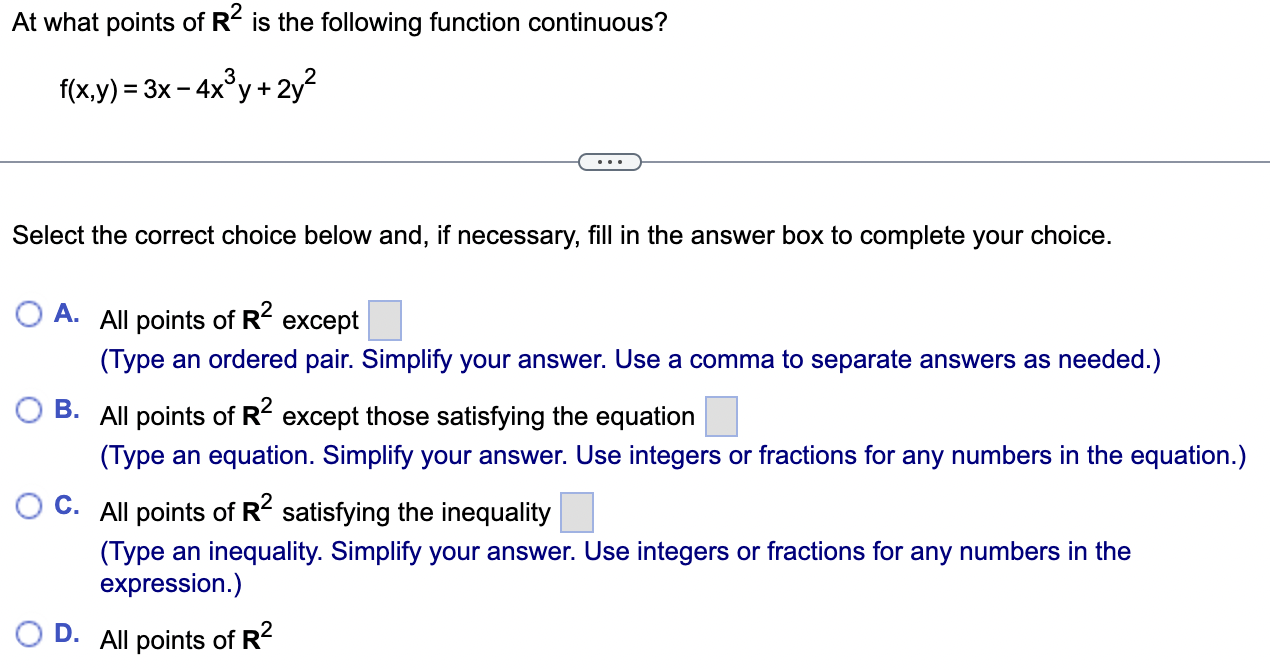The height and width of the screenshot is (670, 1270).
Task: Click the question text about continuity on R²
Action: 340,20
